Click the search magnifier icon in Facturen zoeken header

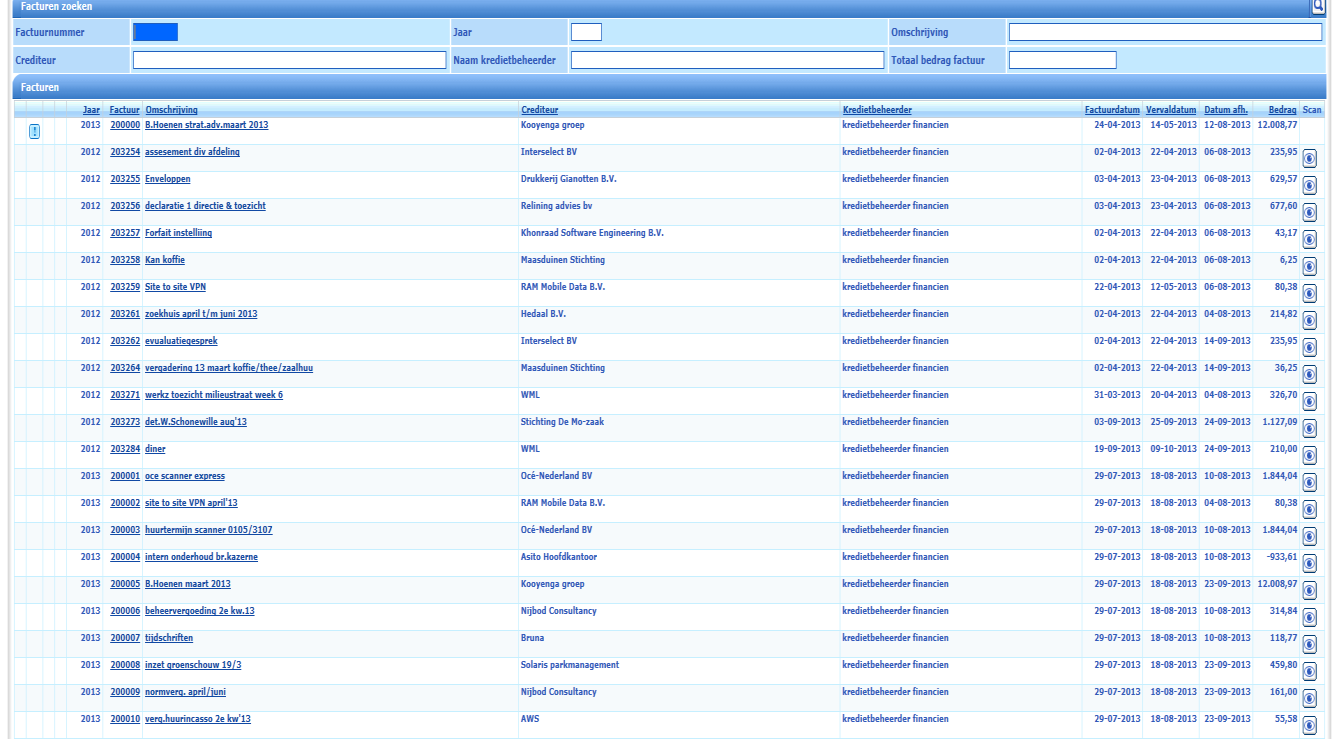point(1318,7)
